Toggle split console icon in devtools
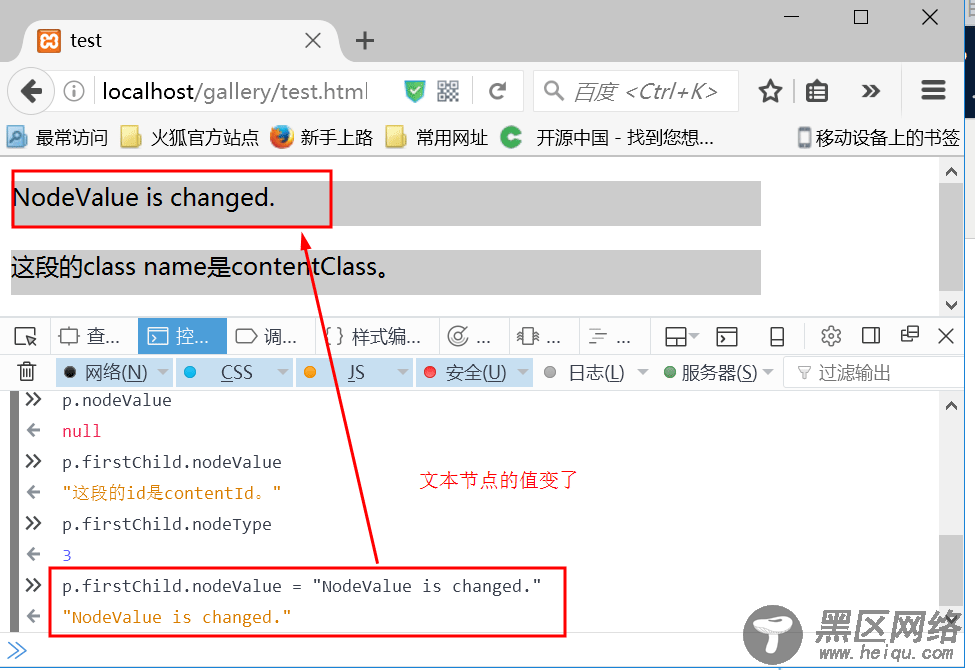975x670 pixels. click(727, 337)
